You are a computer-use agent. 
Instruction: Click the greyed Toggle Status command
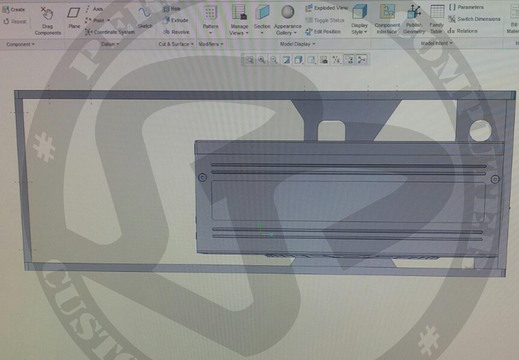pos(324,20)
